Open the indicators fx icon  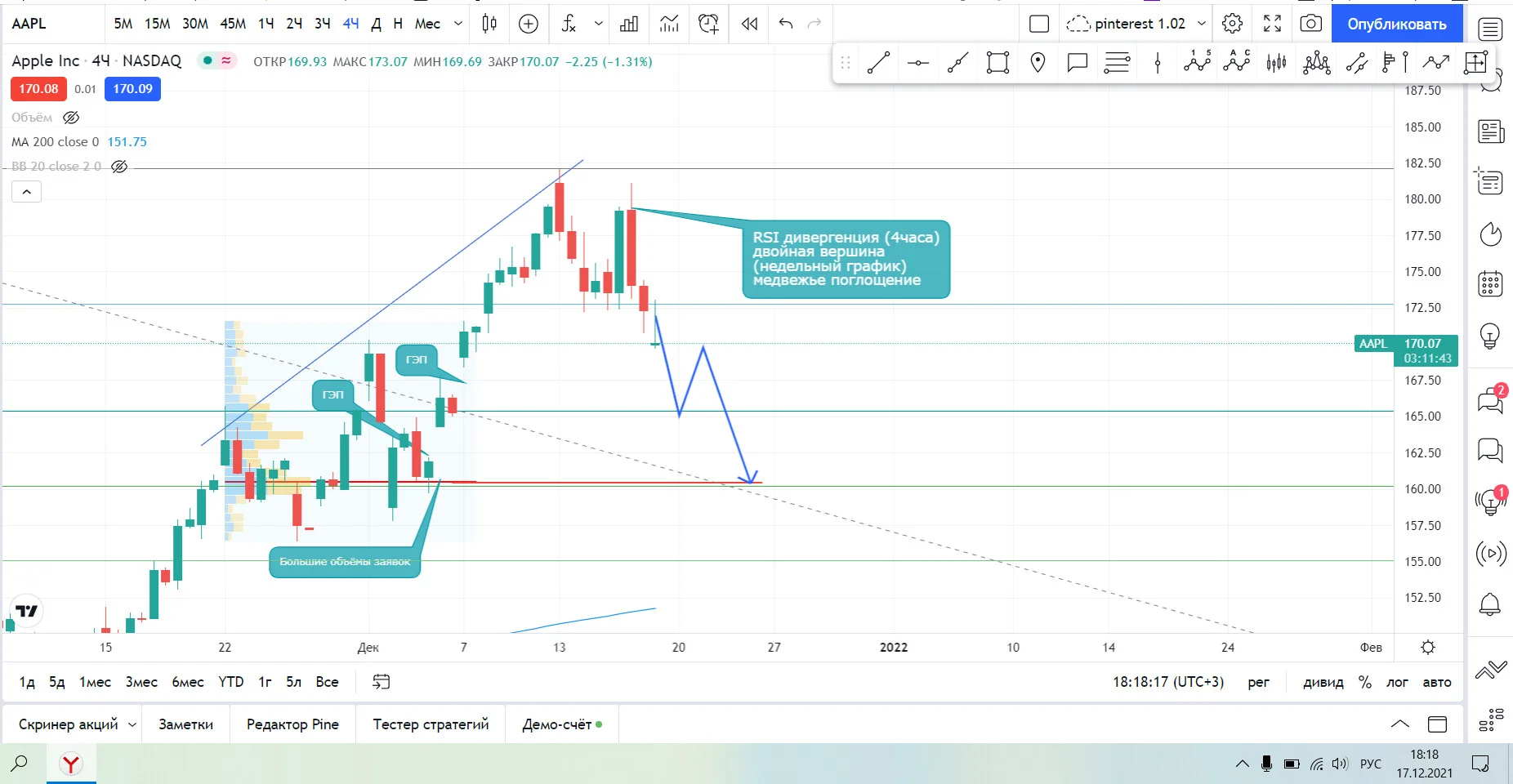569,24
